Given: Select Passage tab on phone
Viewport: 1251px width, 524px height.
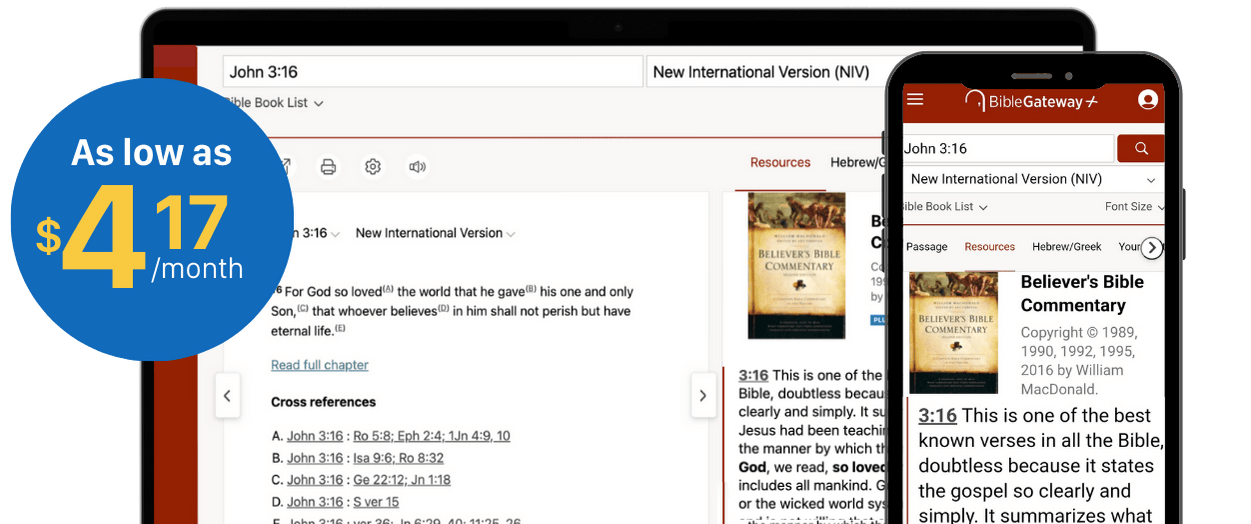Looking at the screenshot, I should tap(927, 247).
